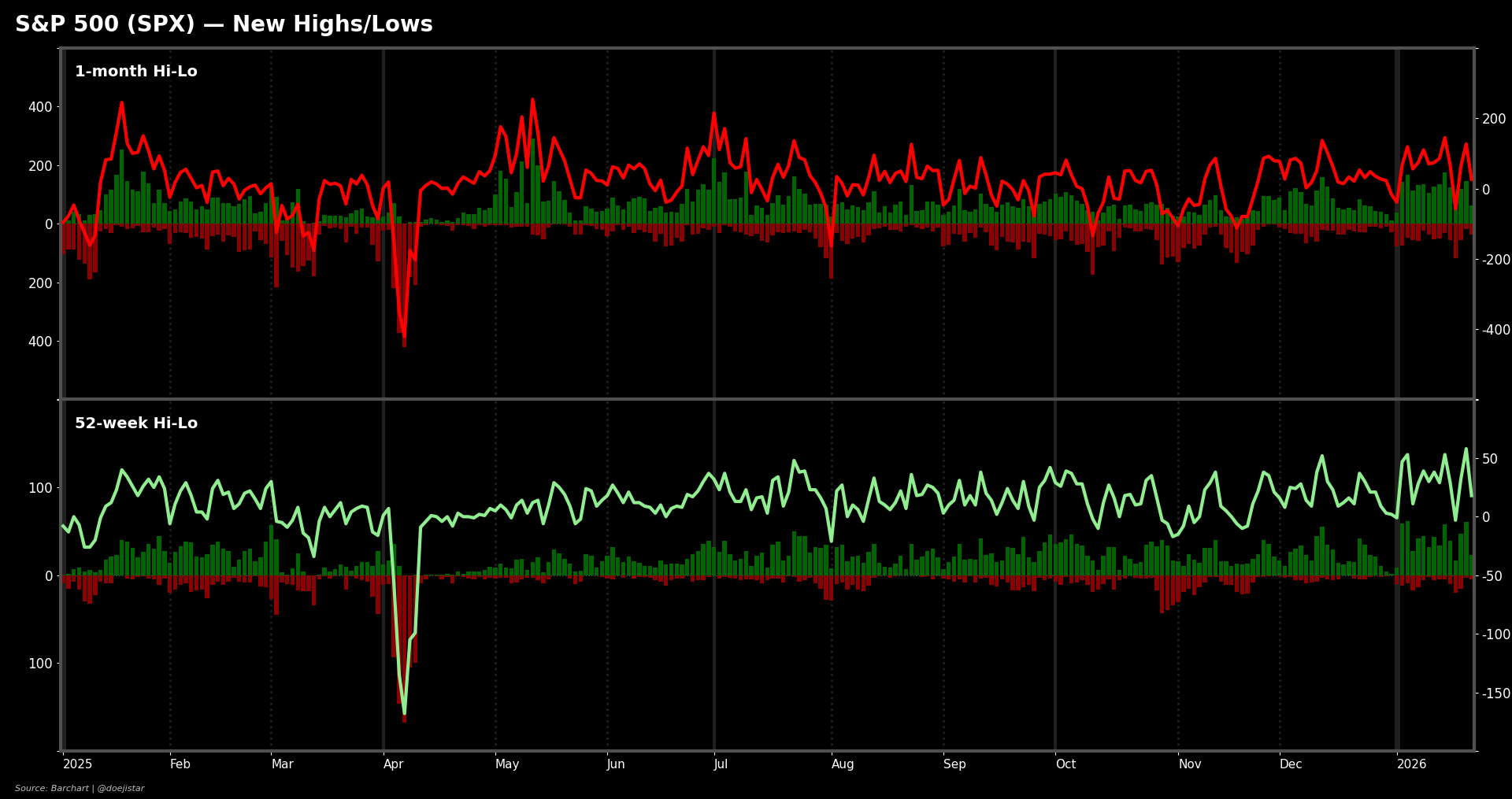The height and width of the screenshot is (799, 1512).
Task: Select the 2026 label on the time axis
Action: pyautogui.click(x=1411, y=764)
